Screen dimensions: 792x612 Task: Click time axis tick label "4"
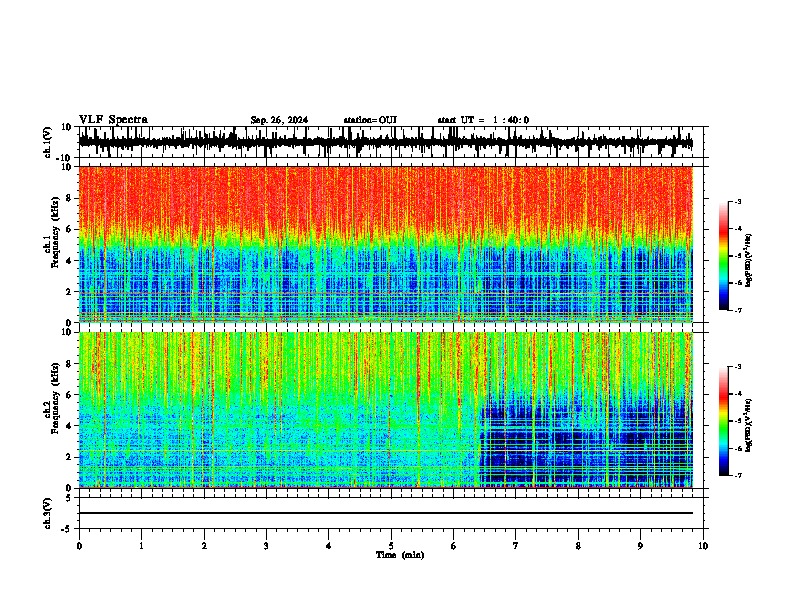(329, 546)
